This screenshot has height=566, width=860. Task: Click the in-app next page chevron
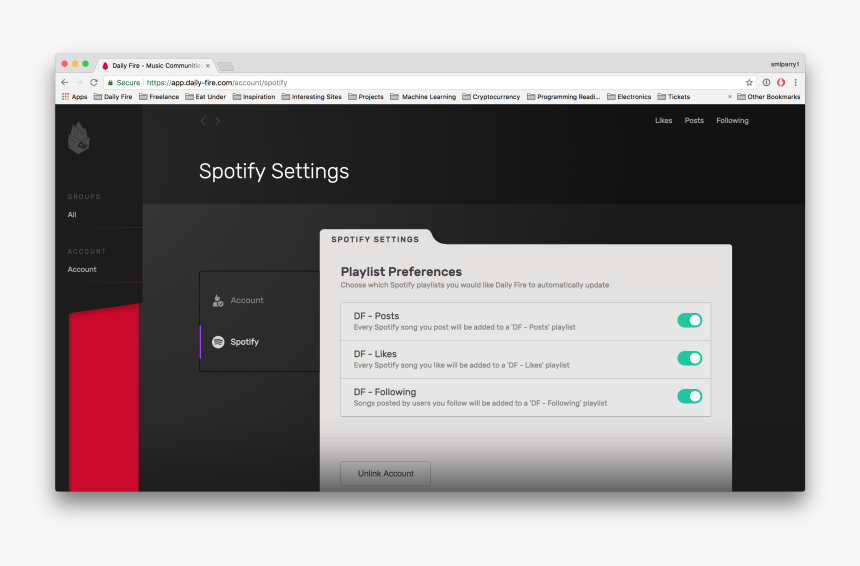(x=218, y=121)
